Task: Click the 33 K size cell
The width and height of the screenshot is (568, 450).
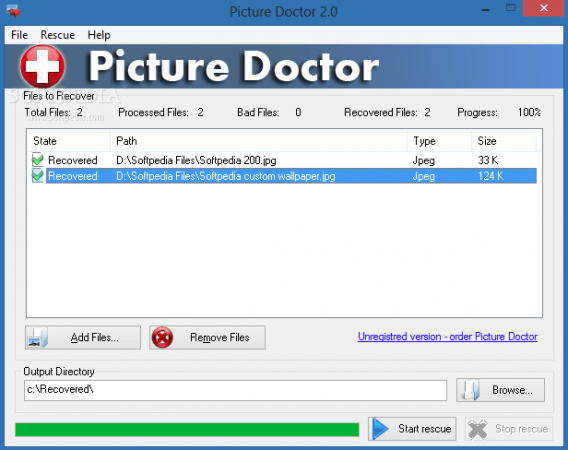Action: (488, 160)
